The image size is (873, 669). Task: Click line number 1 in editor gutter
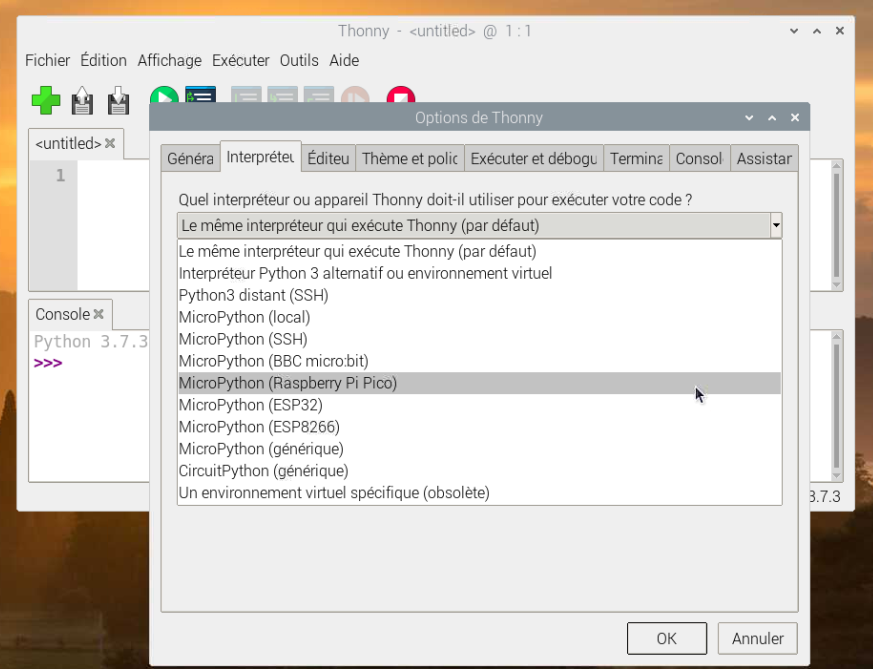61,176
